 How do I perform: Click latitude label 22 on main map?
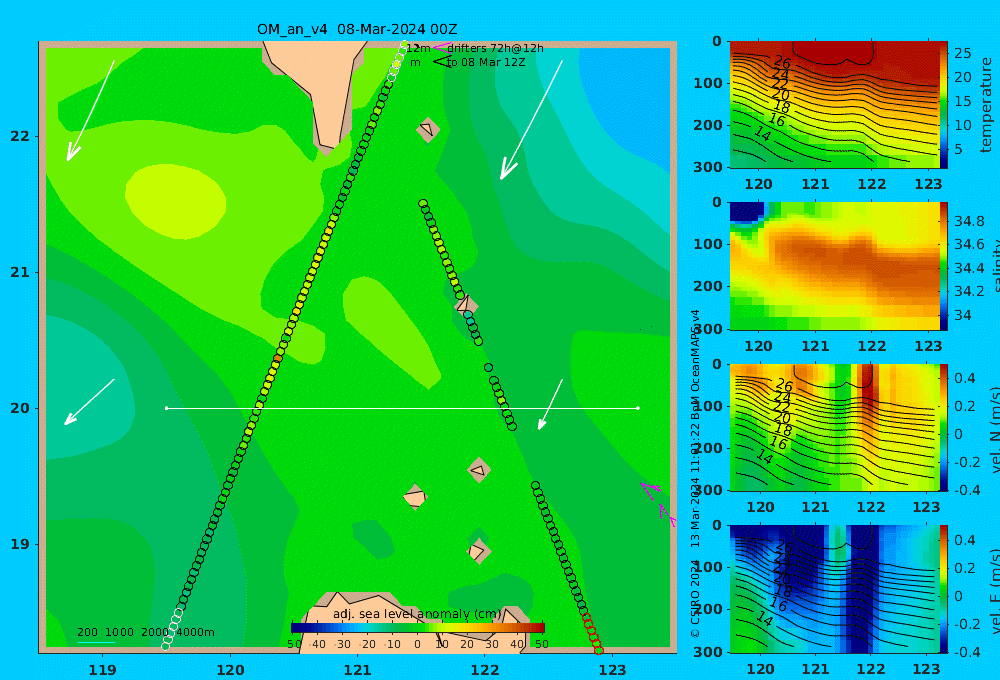pyautogui.click(x=20, y=136)
